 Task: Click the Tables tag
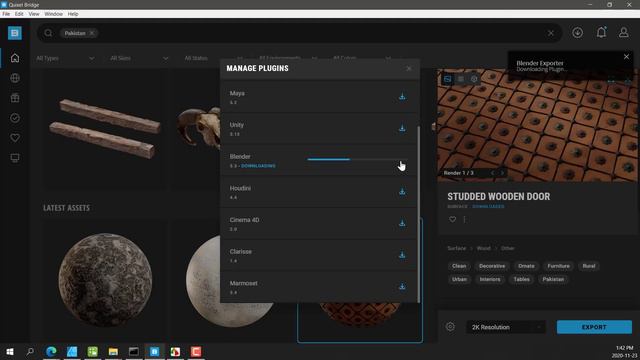522,279
